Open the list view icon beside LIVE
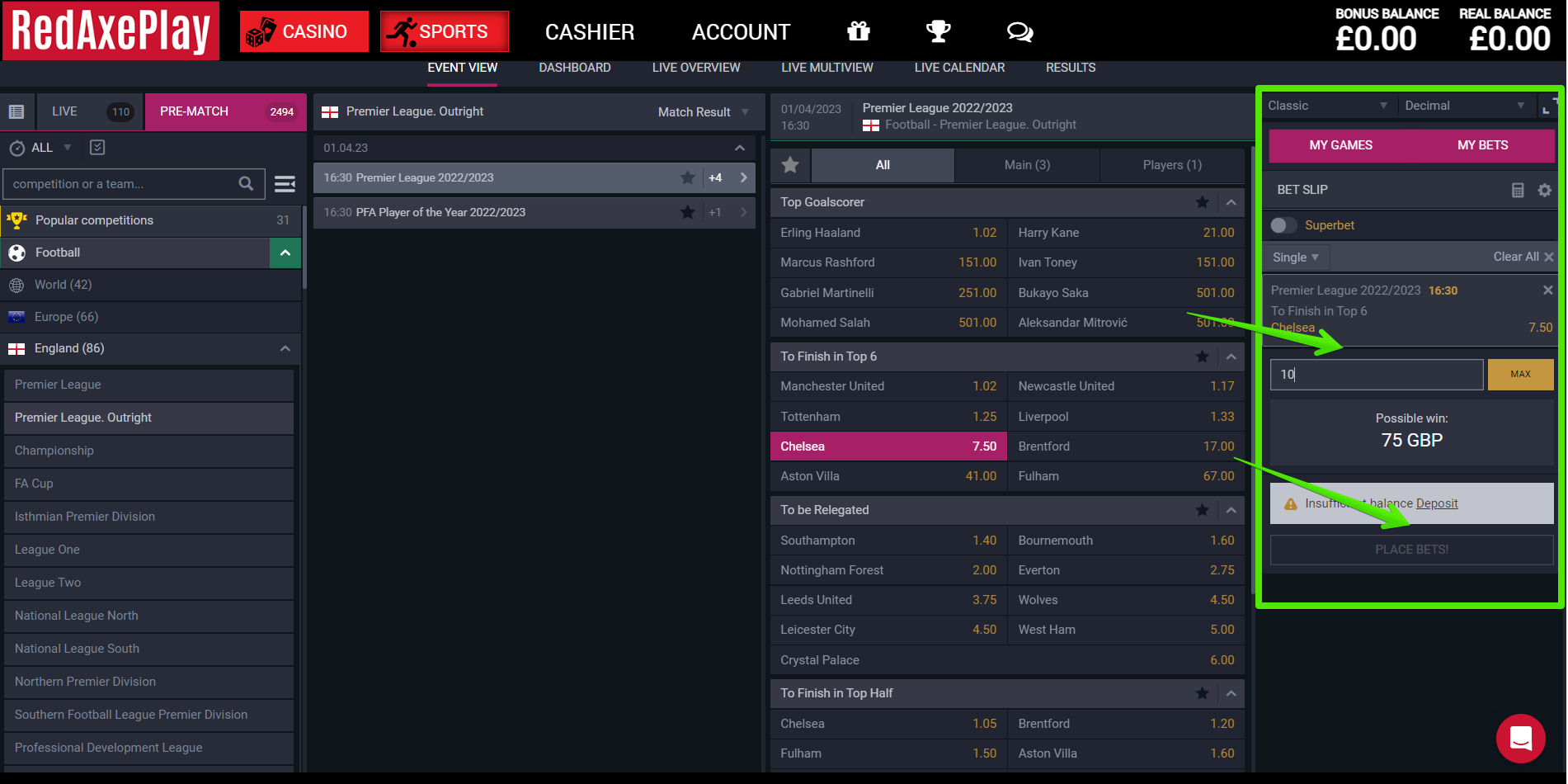The height and width of the screenshot is (784, 1568). pos(16,111)
